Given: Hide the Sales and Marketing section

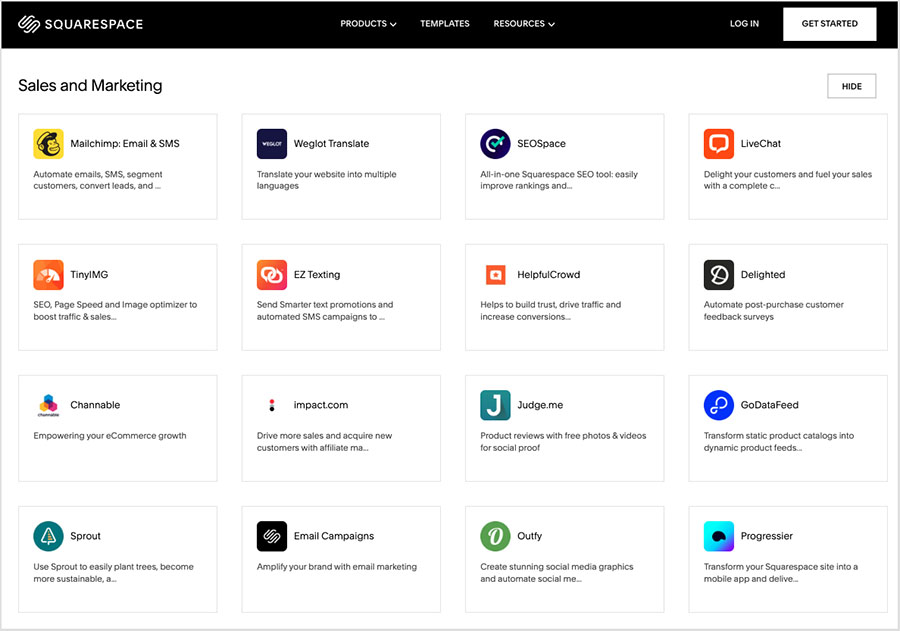Looking at the screenshot, I should (x=851, y=86).
